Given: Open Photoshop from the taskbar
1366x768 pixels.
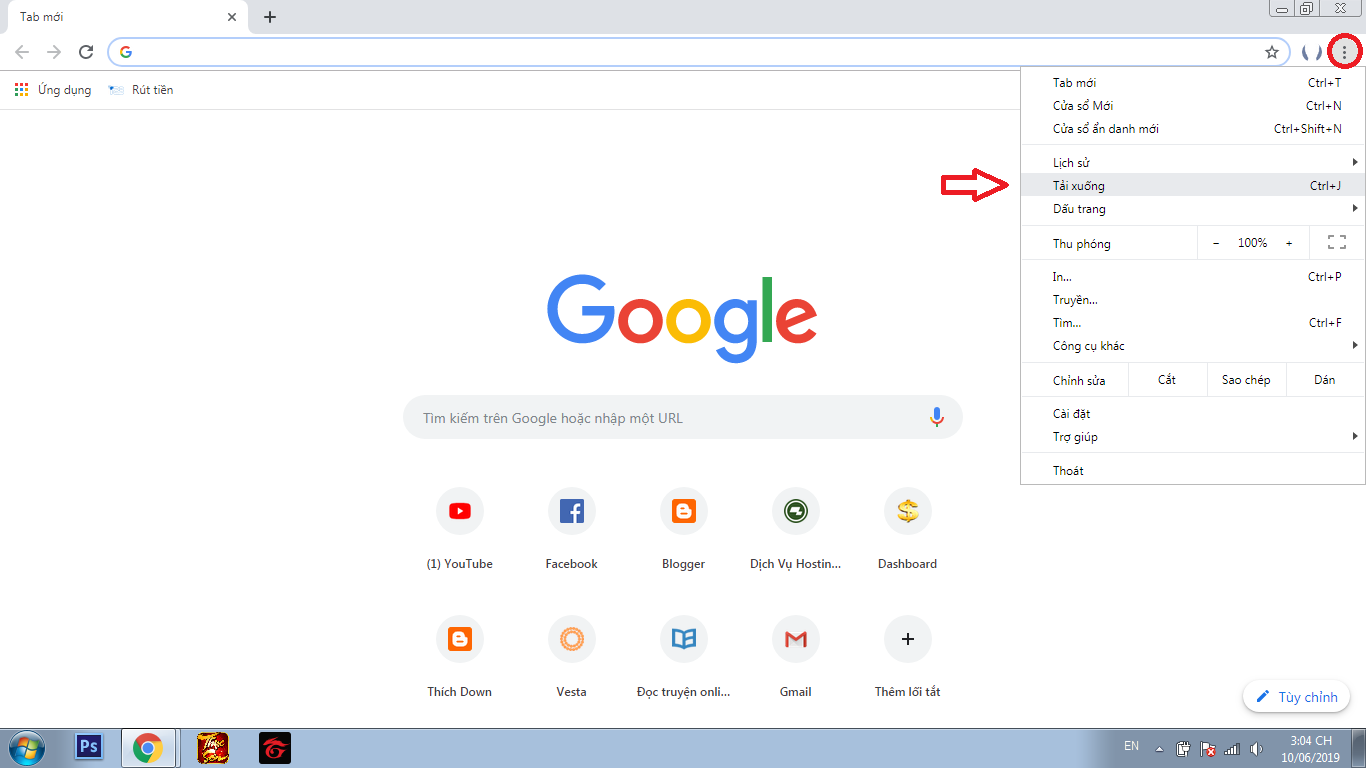Looking at the screenshot, I should point(89,748).
